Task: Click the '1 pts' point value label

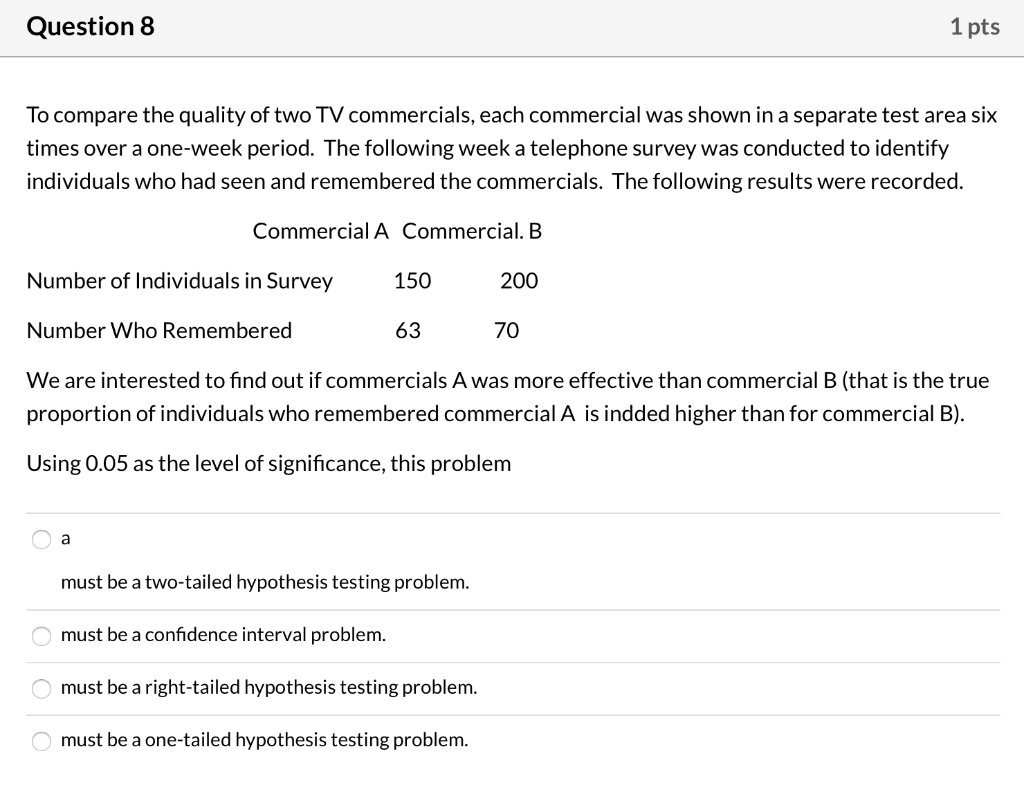Action: click(x=975, y=27)
